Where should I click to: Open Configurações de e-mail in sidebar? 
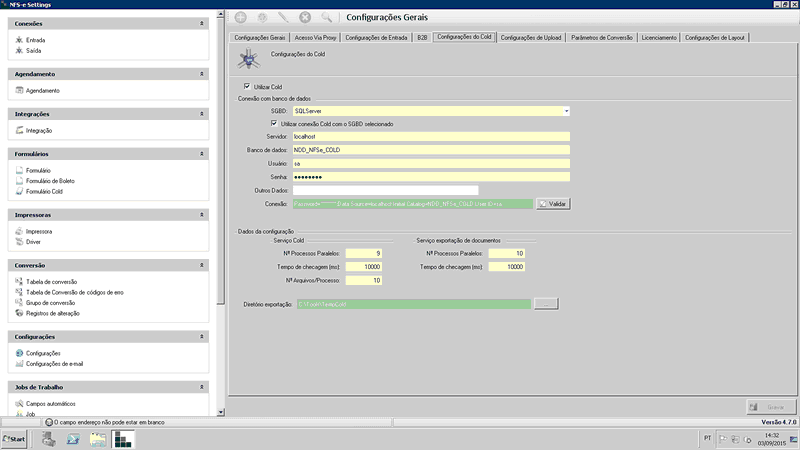54,363
